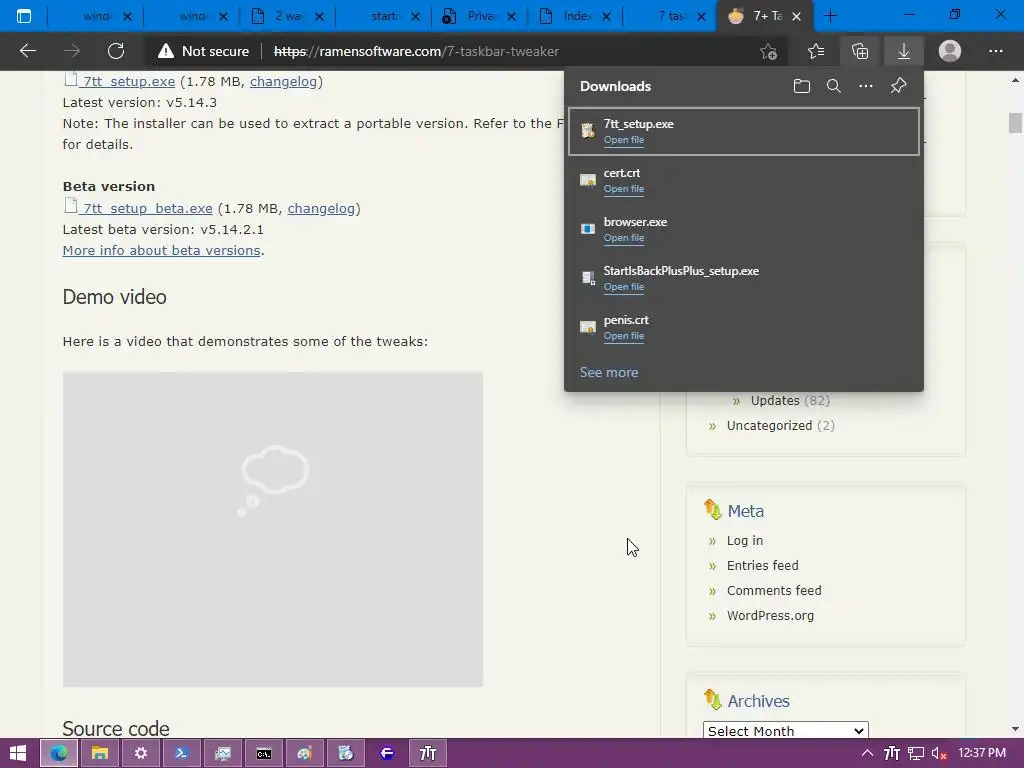1024x768 pixels.
Task: Open file for 7tt_setup.exe download
Action: click(624, 140)
